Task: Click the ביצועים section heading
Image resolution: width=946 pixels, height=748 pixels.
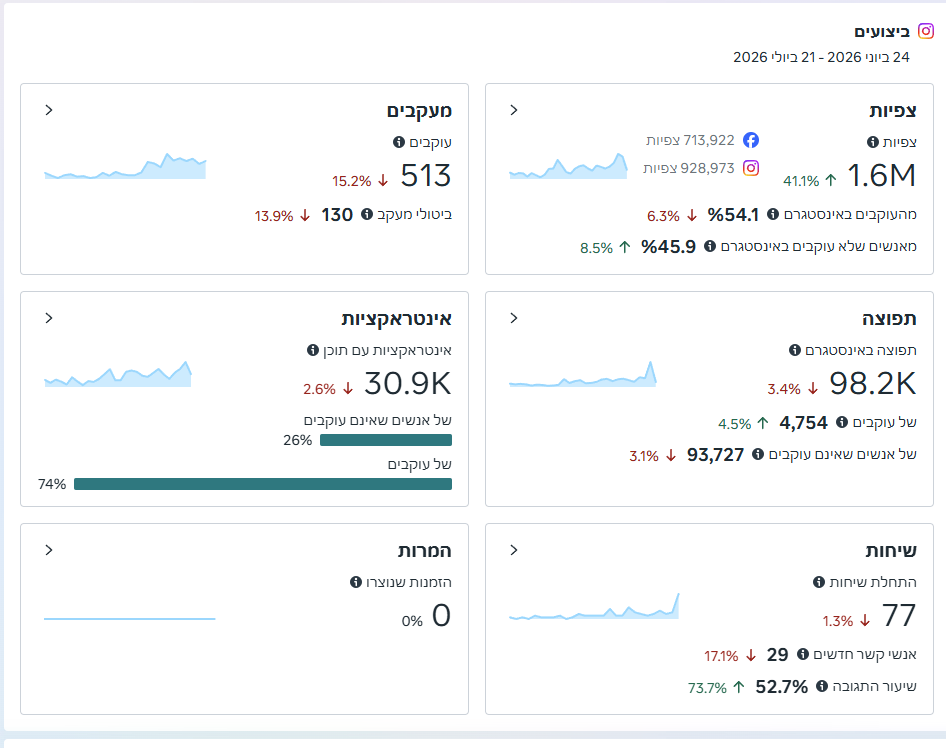Action: point(882,31)
